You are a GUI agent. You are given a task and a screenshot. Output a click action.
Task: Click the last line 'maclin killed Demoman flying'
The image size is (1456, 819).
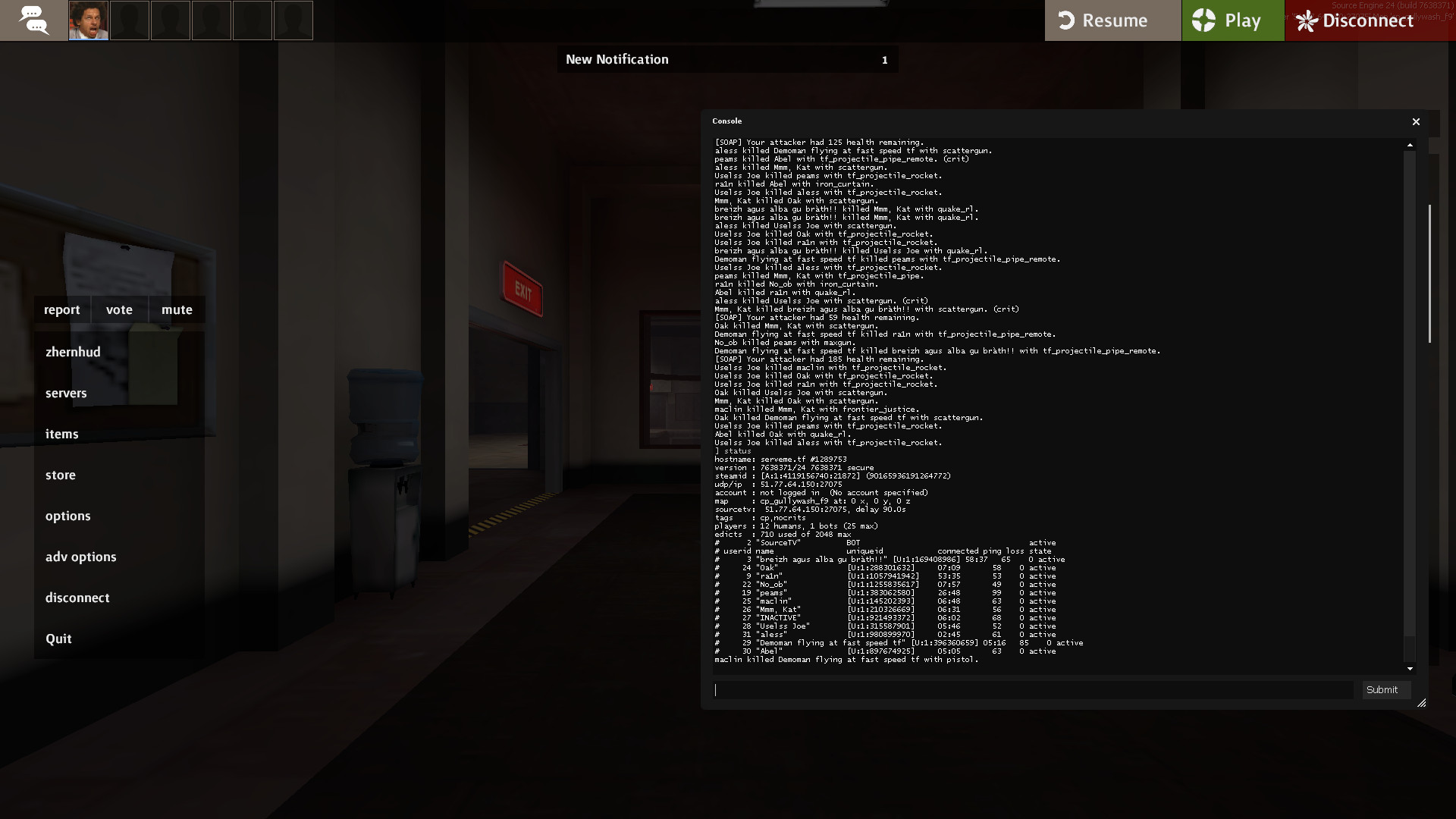[846, 660]
